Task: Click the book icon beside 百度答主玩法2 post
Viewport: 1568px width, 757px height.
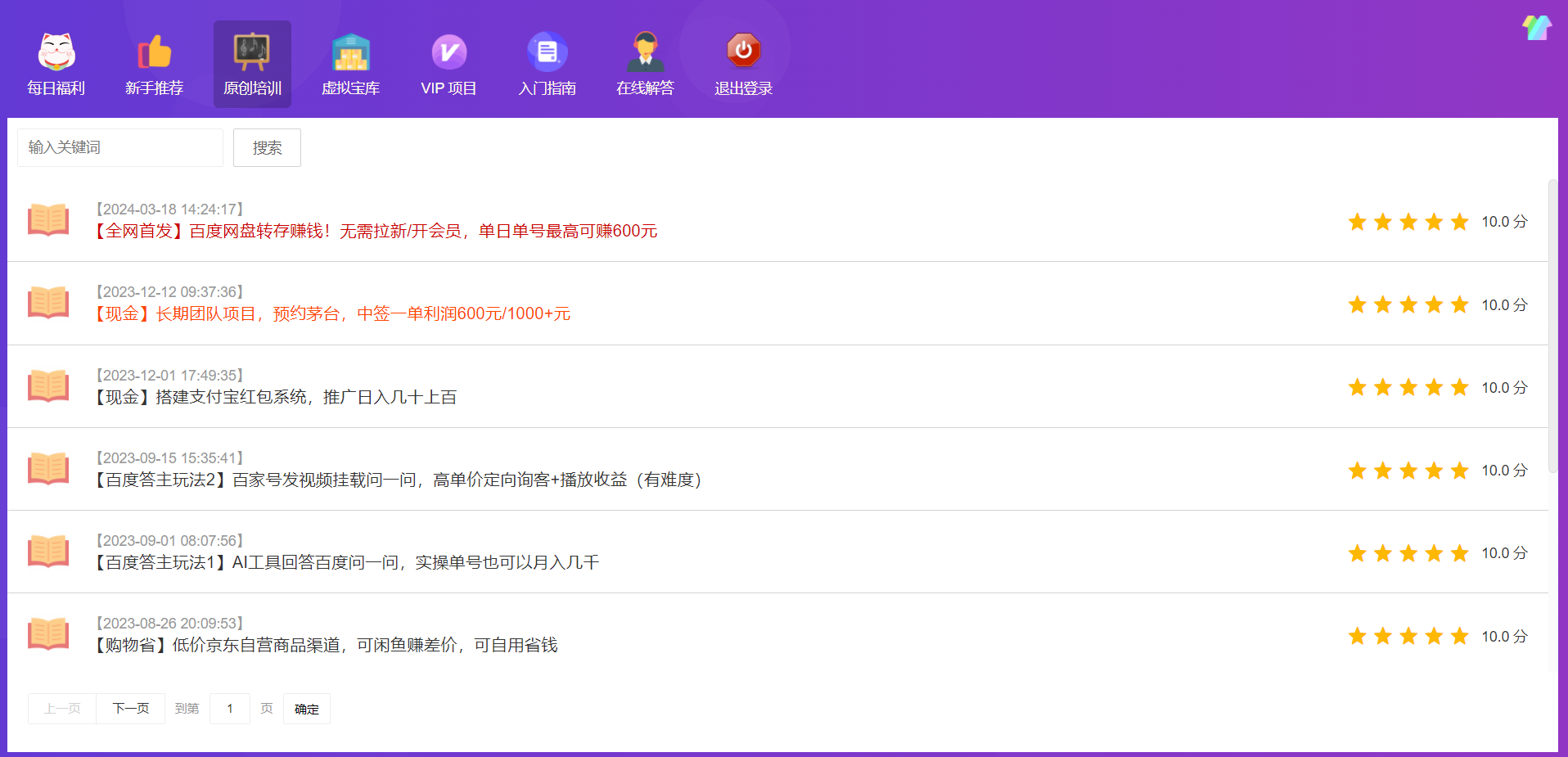Action: point(48,469)
